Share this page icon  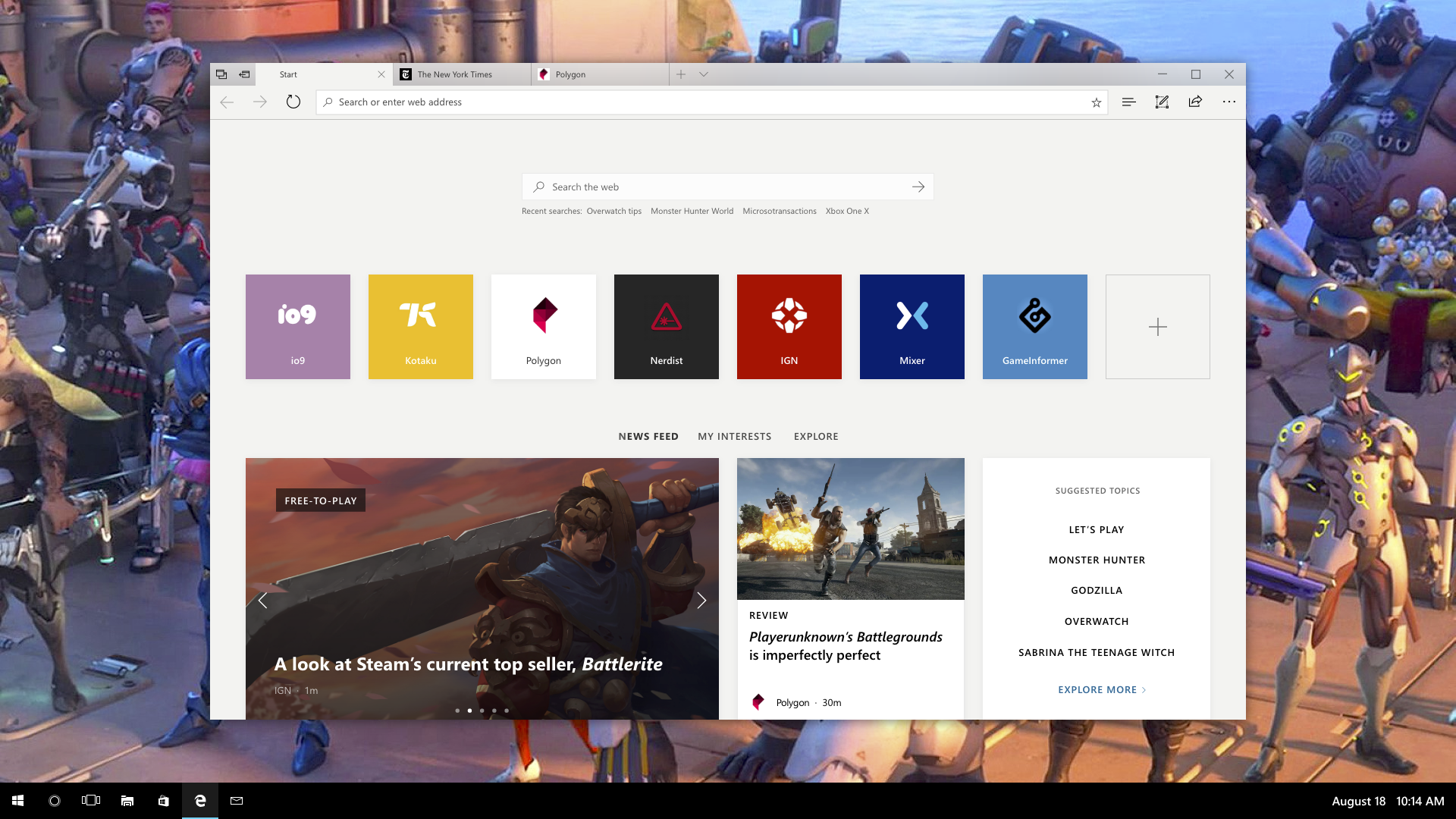click(1195, 102)
